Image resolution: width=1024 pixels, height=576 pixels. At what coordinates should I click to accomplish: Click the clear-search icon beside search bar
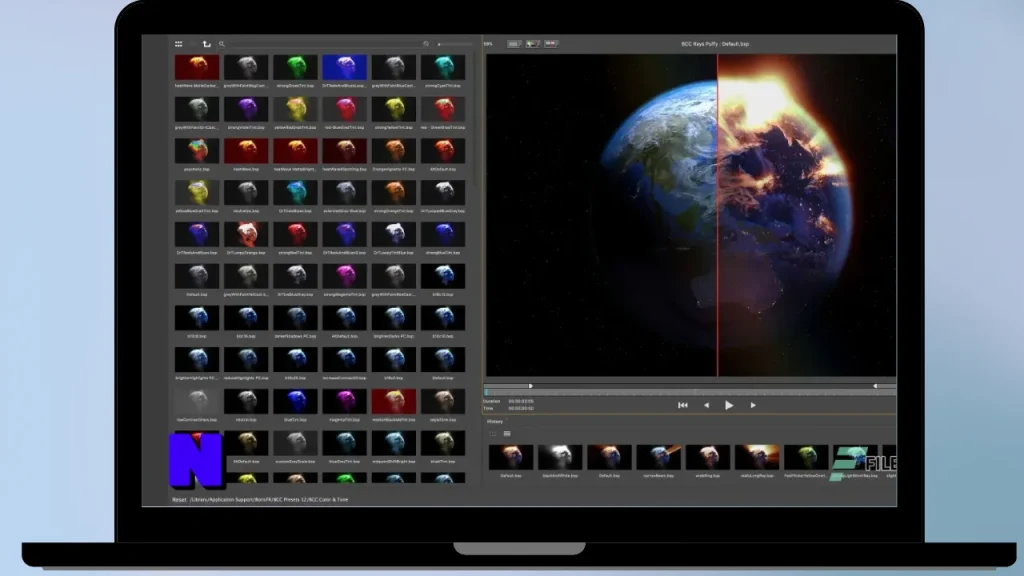tap(426, 44)
